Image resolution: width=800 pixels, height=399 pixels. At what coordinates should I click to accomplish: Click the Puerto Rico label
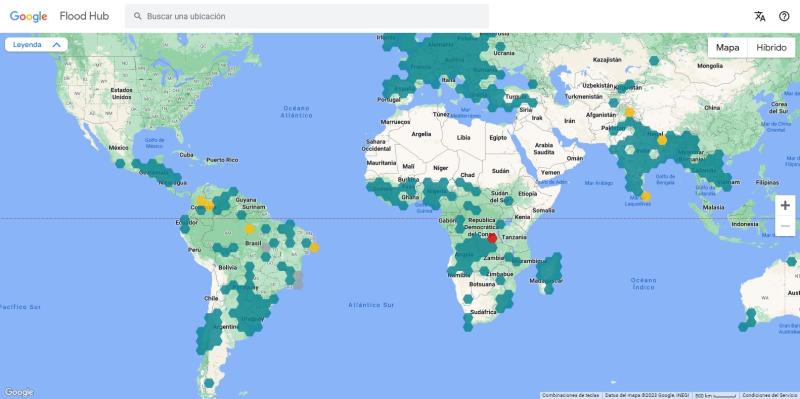tap(222, 160)
